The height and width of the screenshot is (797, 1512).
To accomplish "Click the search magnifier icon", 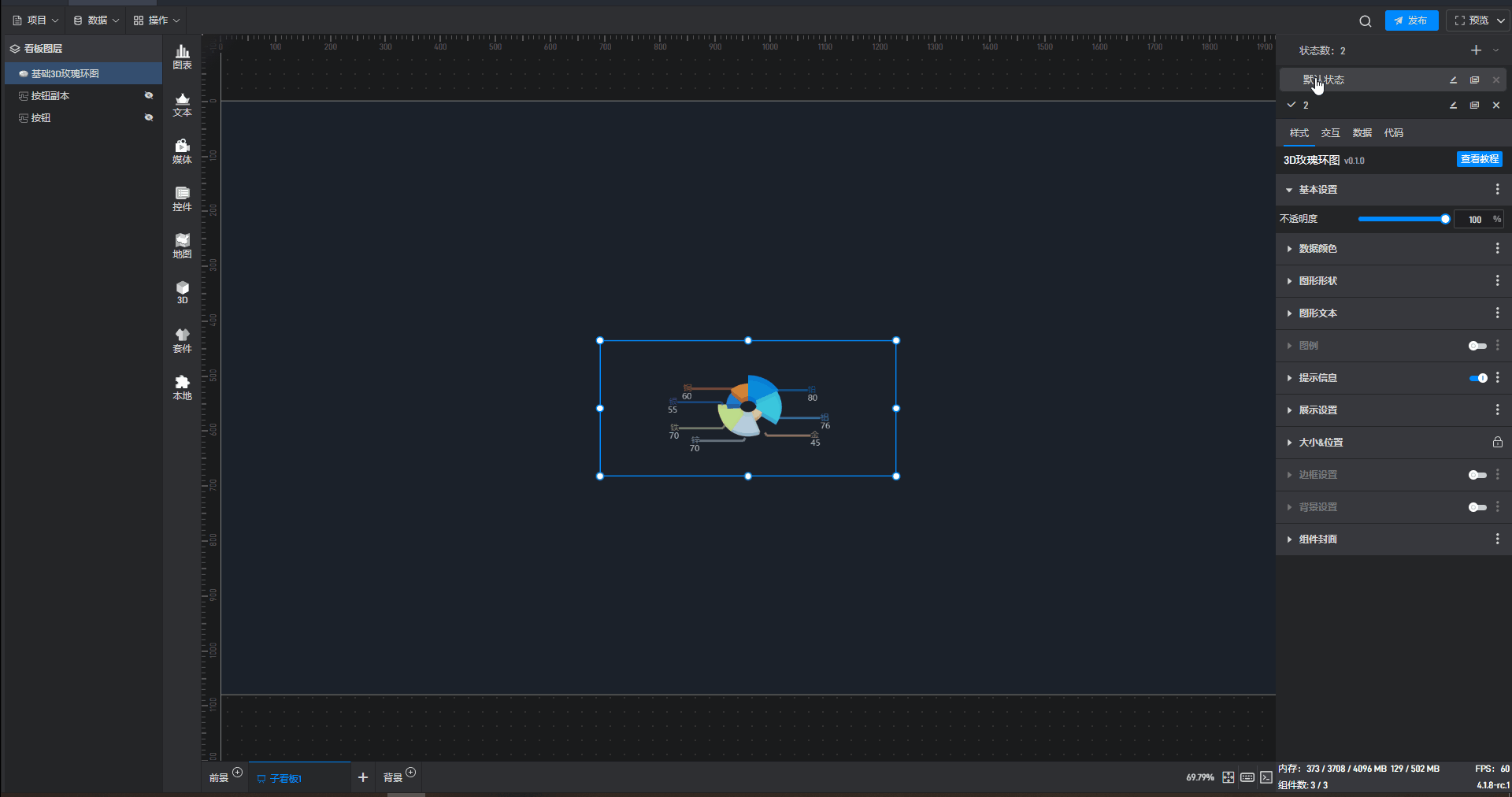I will click(x=1365, y=21).
